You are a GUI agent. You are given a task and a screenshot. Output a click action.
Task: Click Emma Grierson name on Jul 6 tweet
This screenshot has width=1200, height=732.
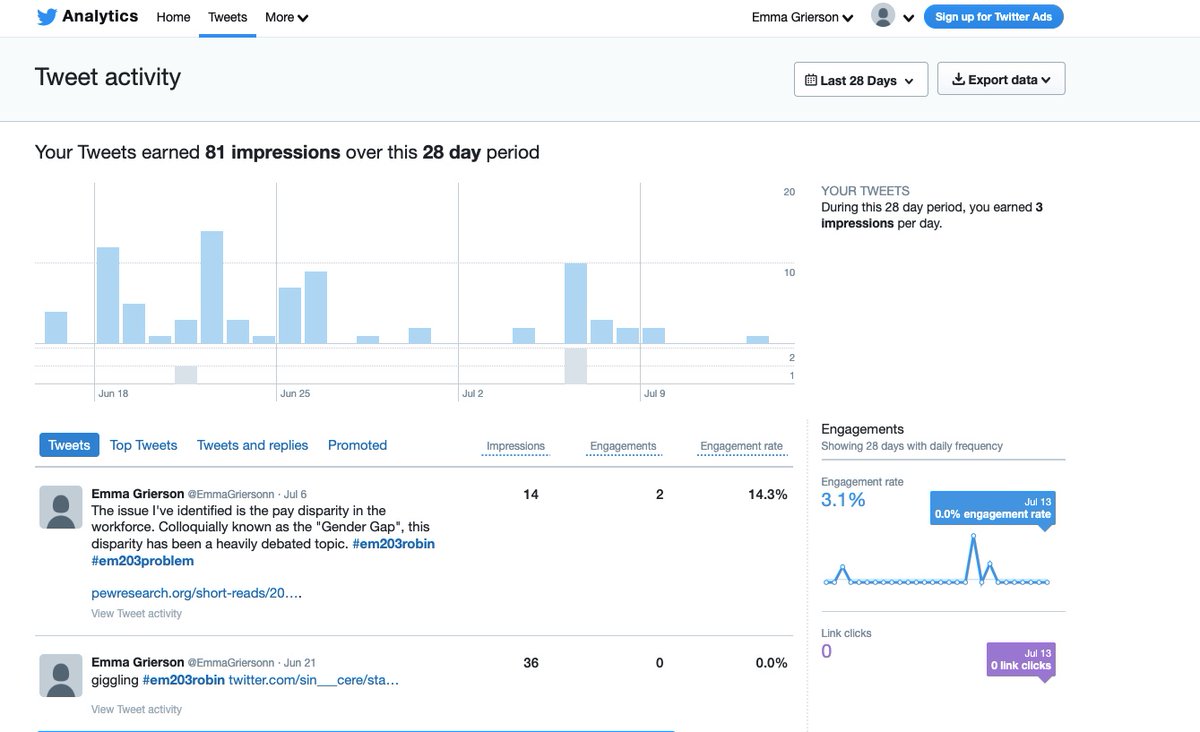pyautogui.click(x=137, y=494)
